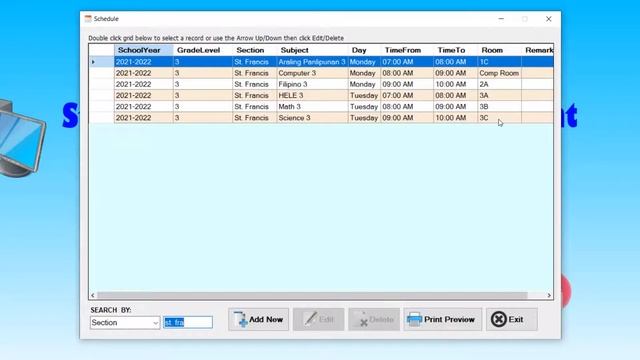Select the Science 3 subject cell
640x360 pixels.
312,118
